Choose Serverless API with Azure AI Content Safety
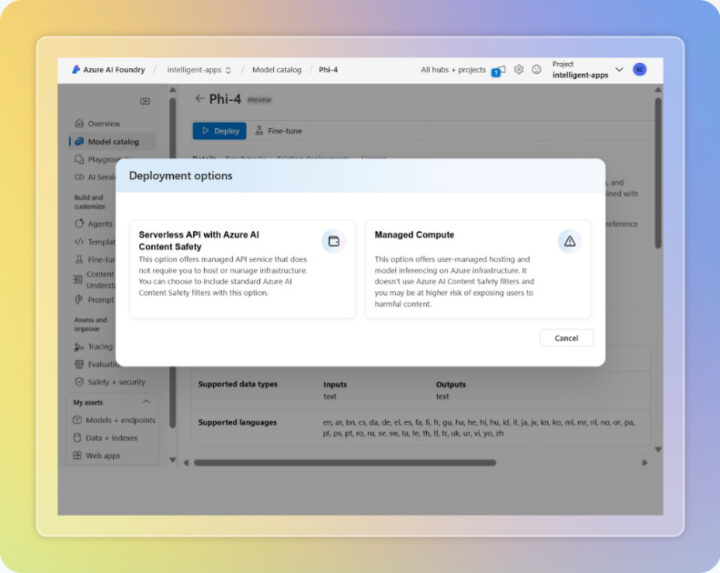This screenshot has height=573, width=720. [242, 268]
